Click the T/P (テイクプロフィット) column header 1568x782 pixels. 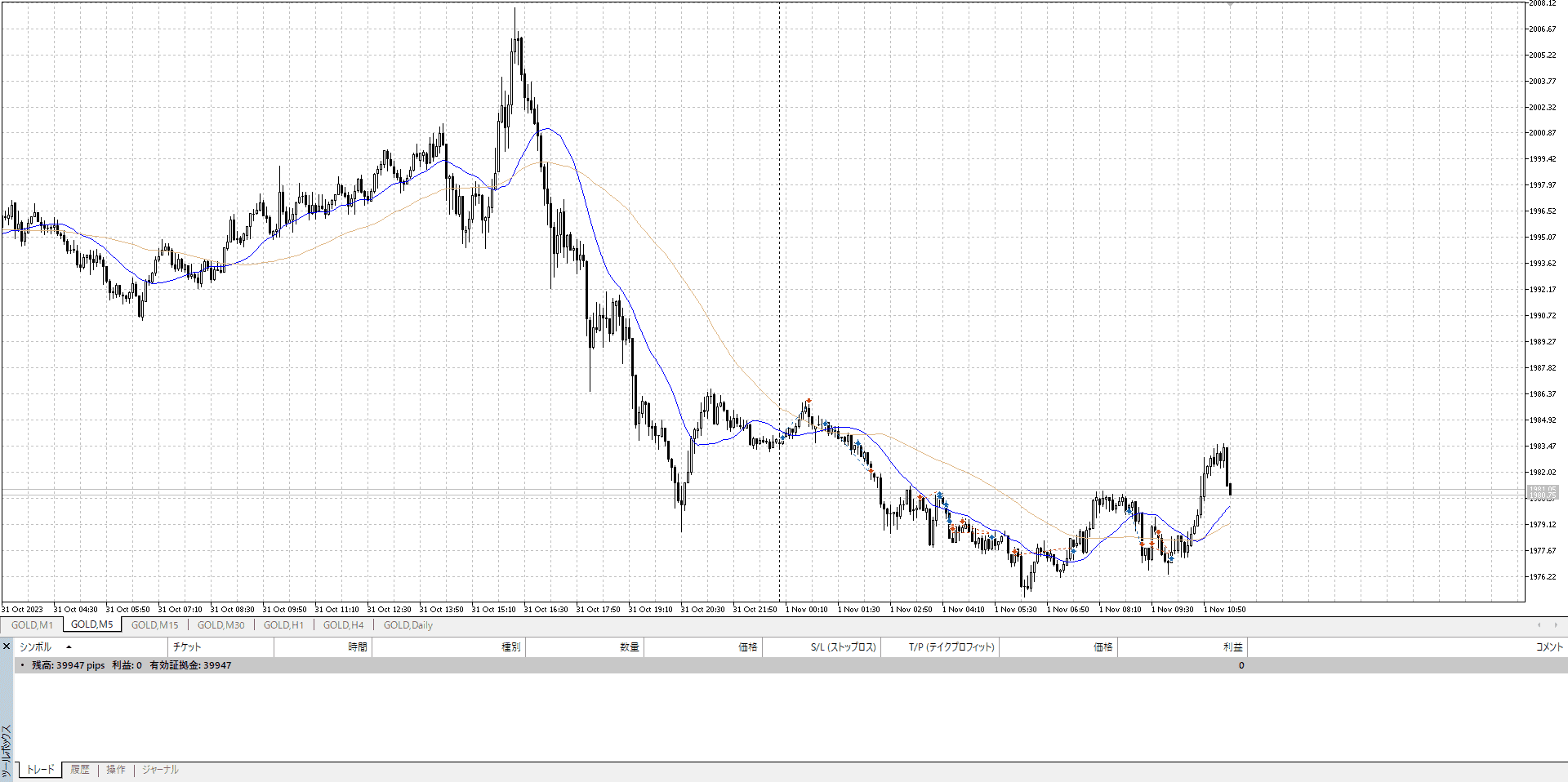pyautogui.click(x=951, y=647)
